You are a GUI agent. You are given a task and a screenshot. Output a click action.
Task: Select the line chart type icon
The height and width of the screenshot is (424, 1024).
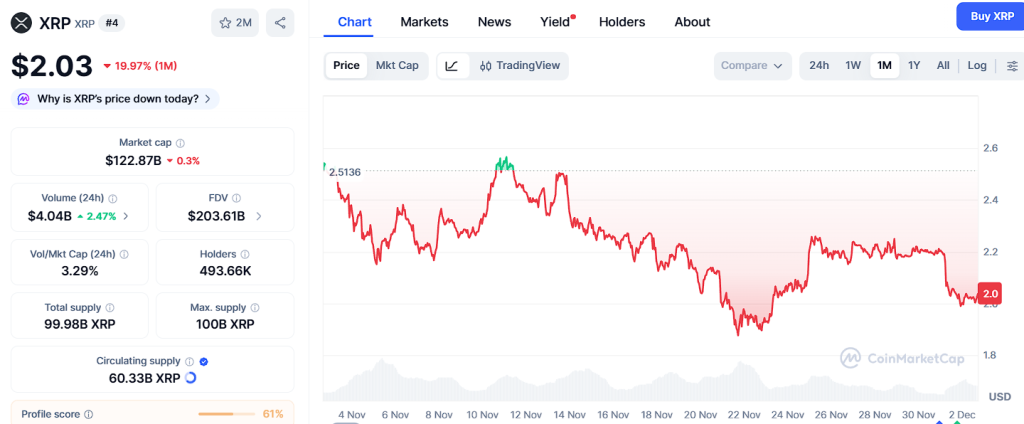452,66
